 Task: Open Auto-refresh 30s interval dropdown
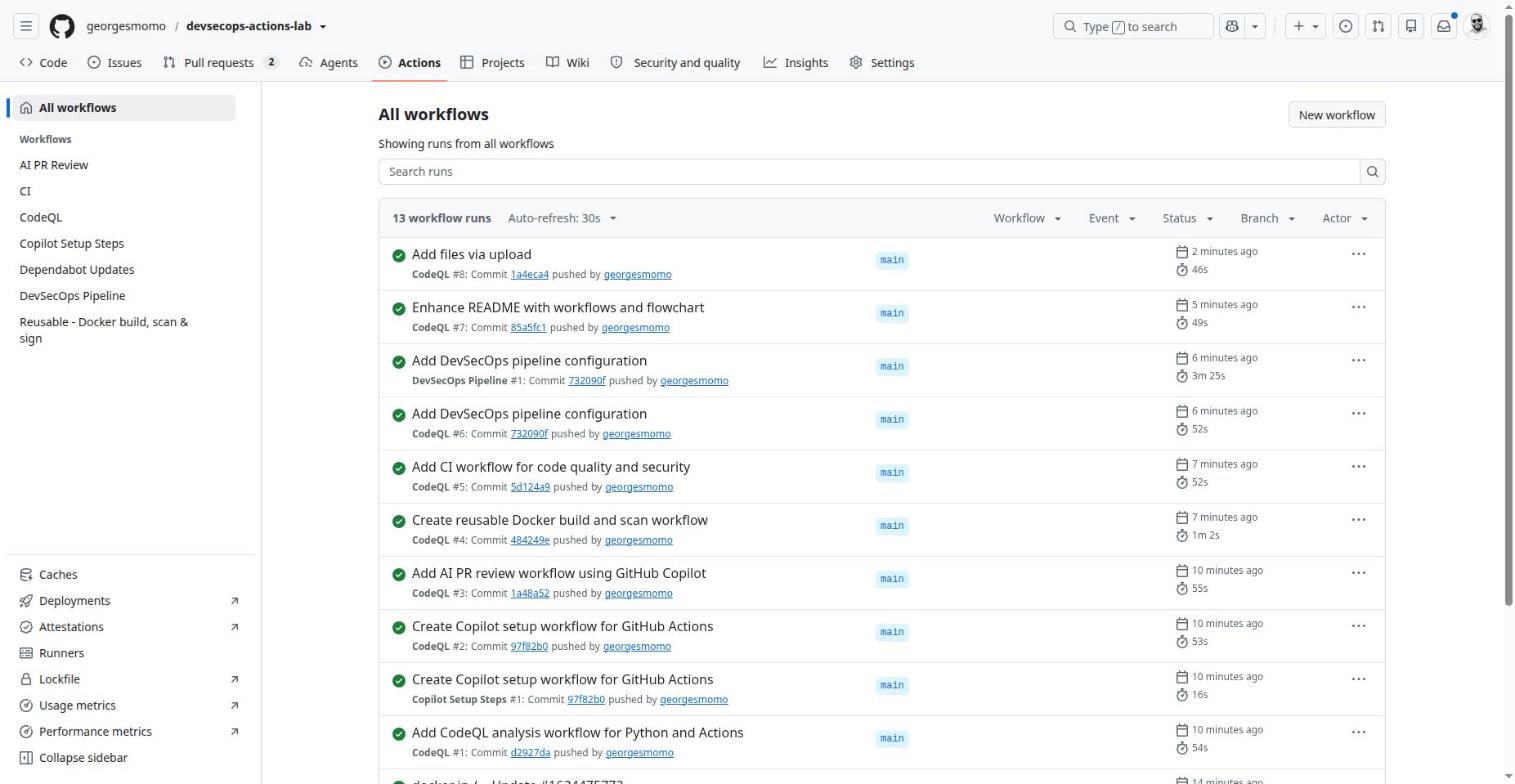(562, 218)
